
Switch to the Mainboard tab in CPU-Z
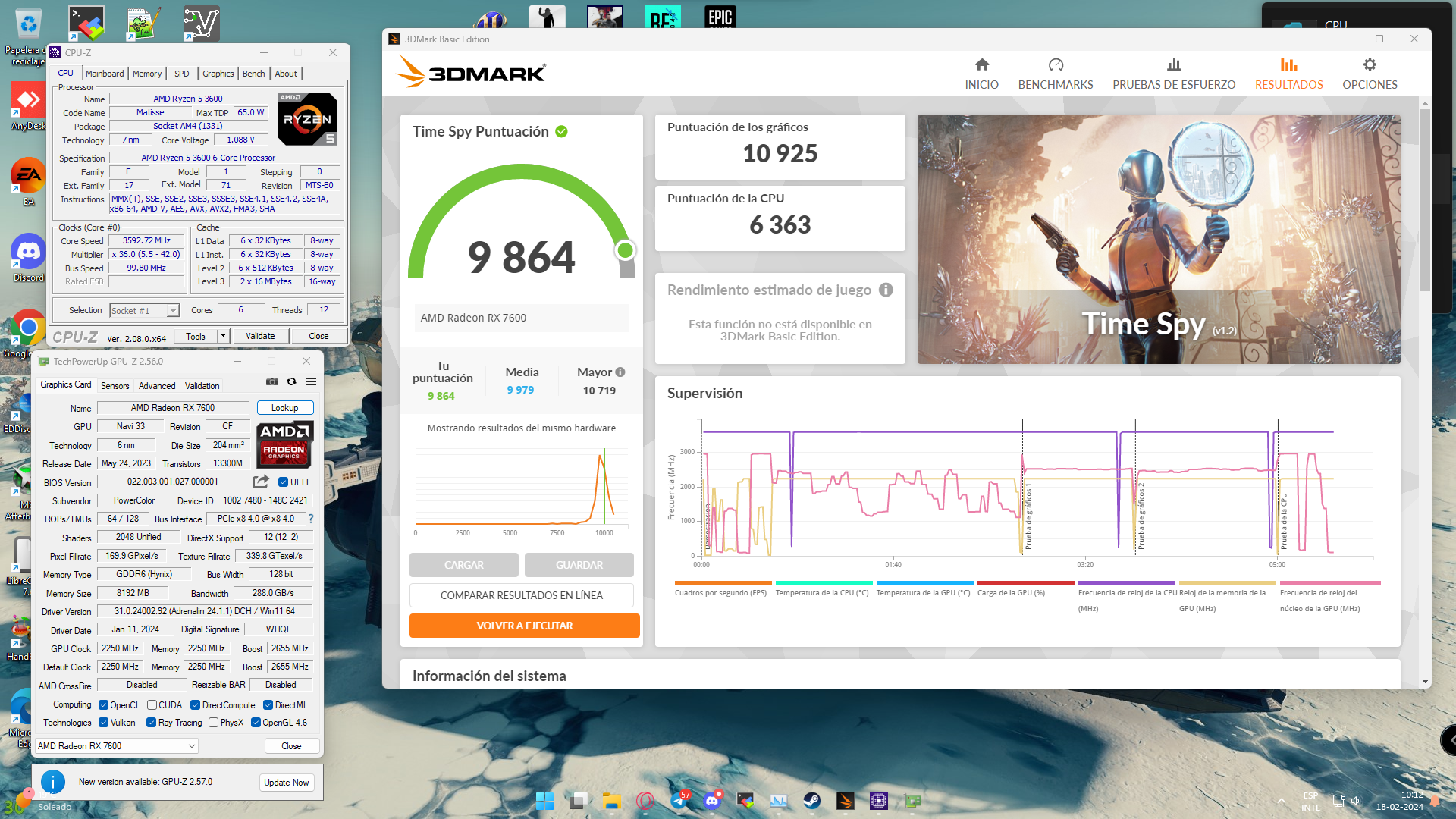[105, 74]
